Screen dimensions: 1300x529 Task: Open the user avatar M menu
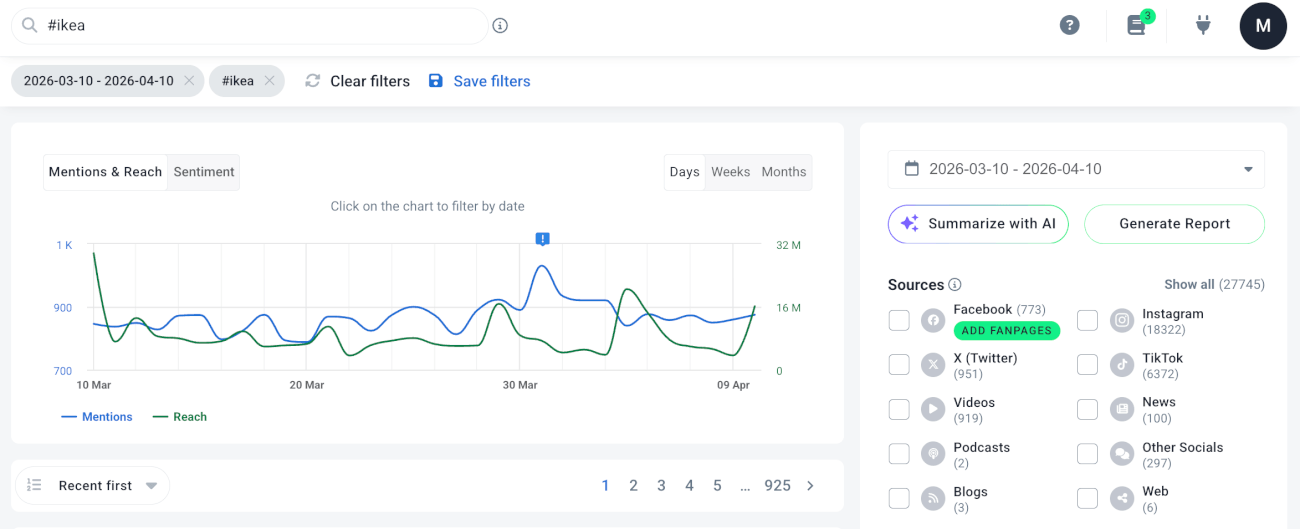click(x=1263, y=26)
